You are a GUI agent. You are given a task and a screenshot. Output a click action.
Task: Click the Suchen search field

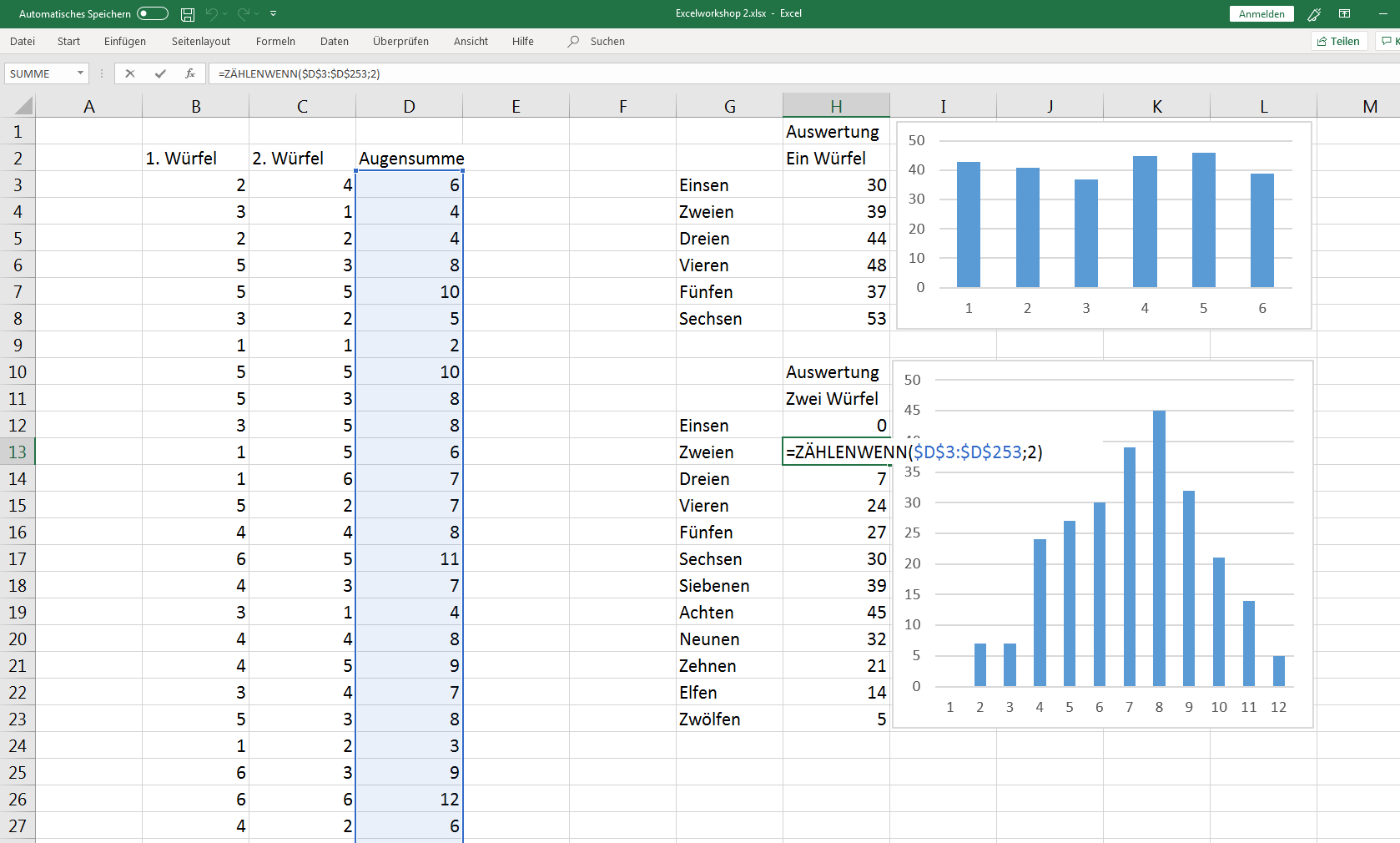607,41
